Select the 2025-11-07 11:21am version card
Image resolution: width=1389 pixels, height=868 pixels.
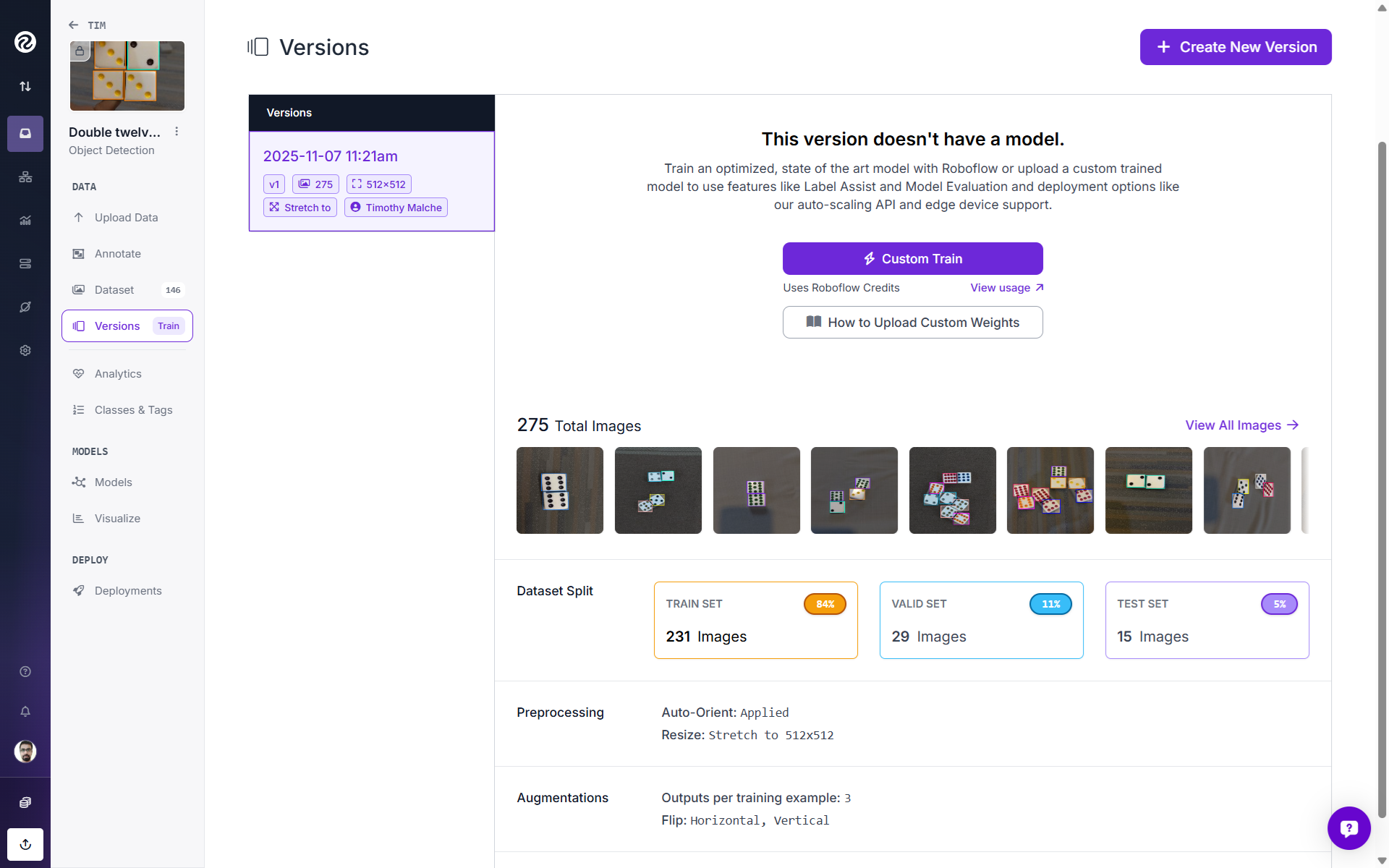tap(371, 181)
